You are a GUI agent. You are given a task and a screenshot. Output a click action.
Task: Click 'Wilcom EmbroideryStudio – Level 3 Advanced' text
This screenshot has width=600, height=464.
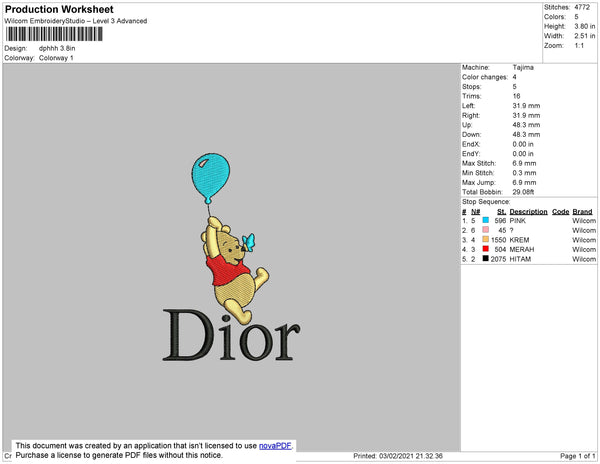(x=76, y=21)
